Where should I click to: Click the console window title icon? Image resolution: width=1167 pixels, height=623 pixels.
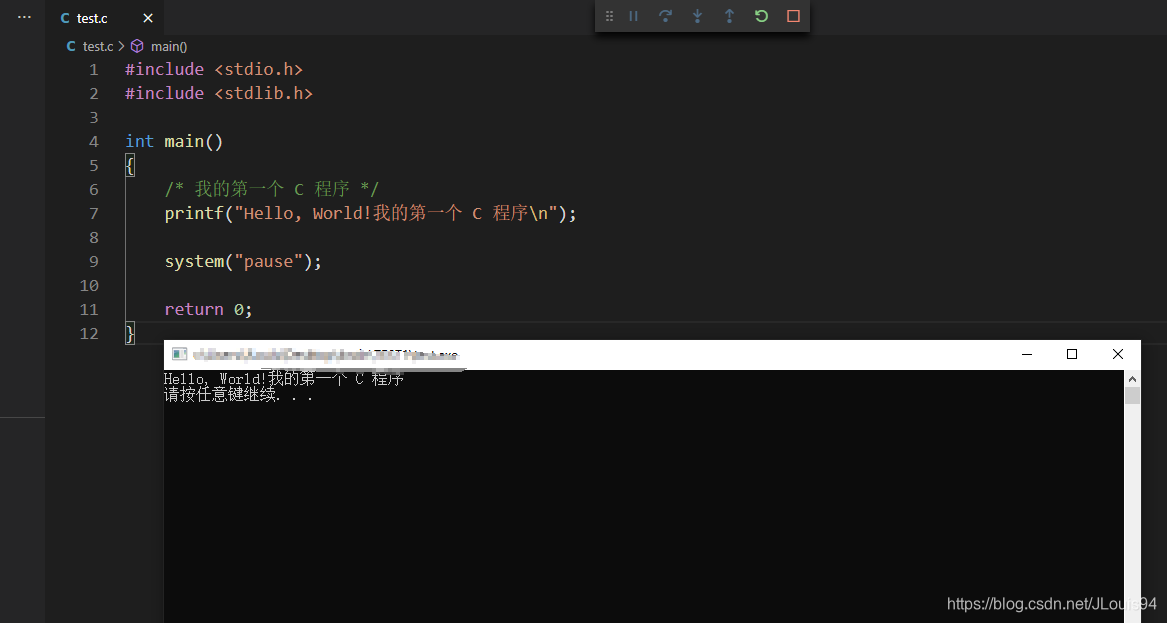[x=179, y=354]
